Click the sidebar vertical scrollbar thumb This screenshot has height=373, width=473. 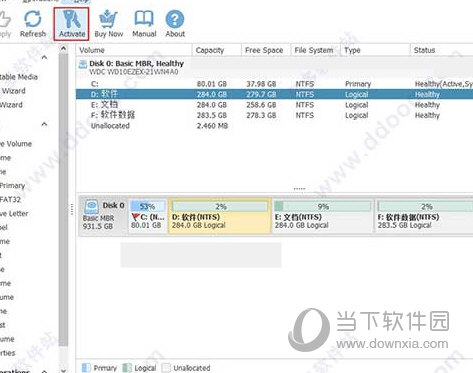(x=63, y=199)
